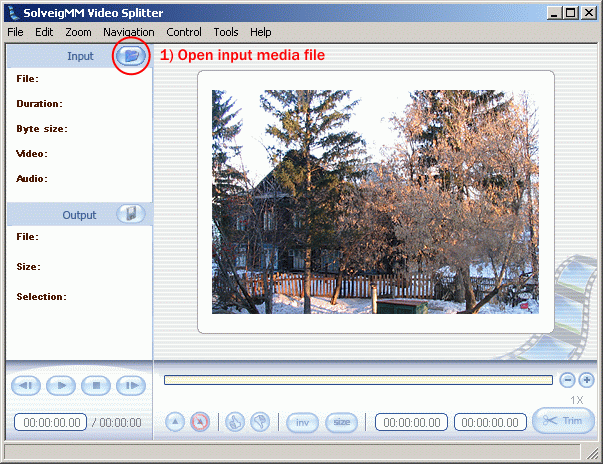This screenshot has height=464, width=603.
Task: Click the video preview image
Action: pyautogui.click(x=375, y=202)
